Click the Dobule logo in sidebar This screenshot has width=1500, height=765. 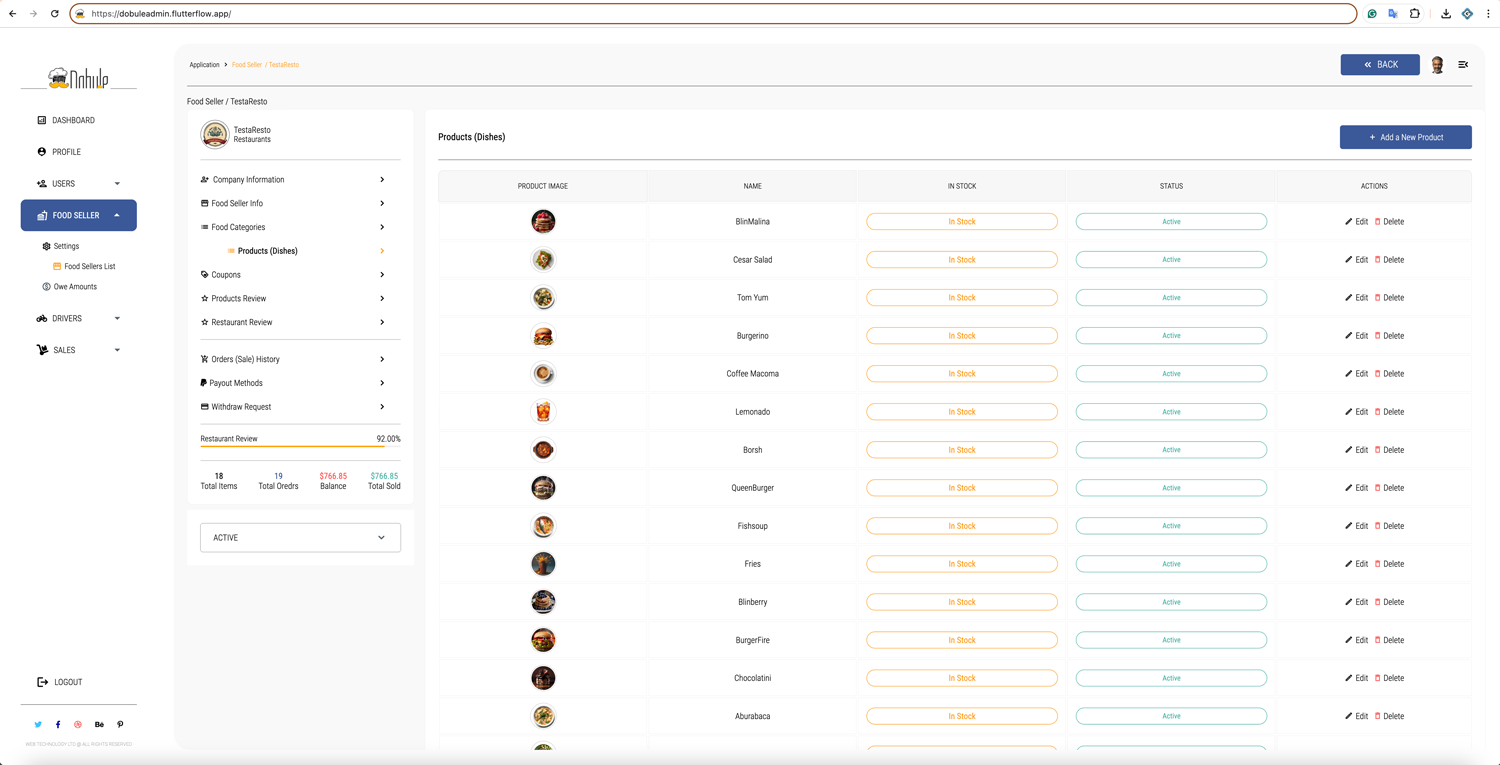[78, 77]
